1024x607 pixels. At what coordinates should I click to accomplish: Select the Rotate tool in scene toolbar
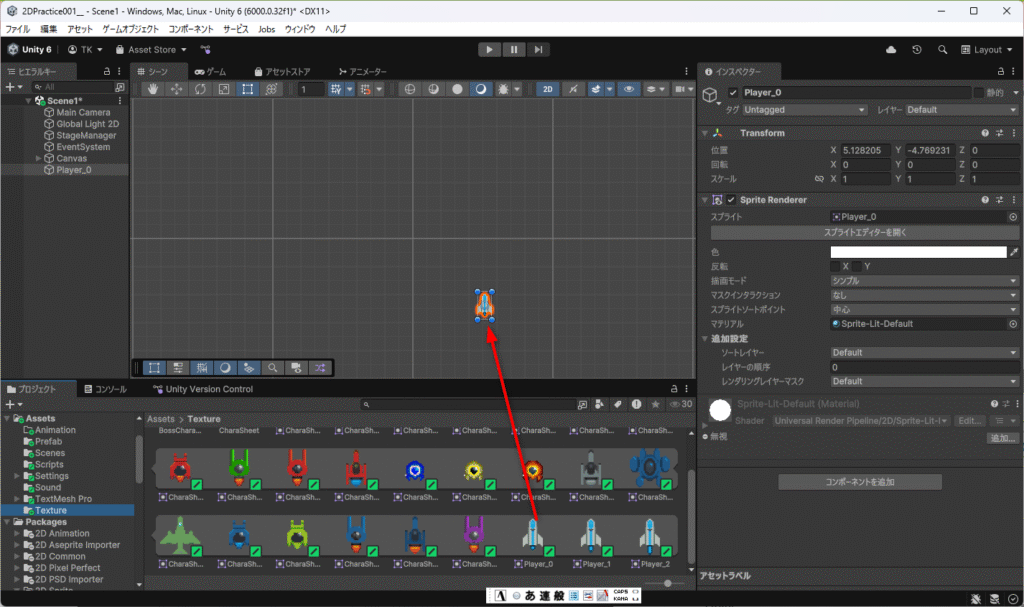point(200,89)
